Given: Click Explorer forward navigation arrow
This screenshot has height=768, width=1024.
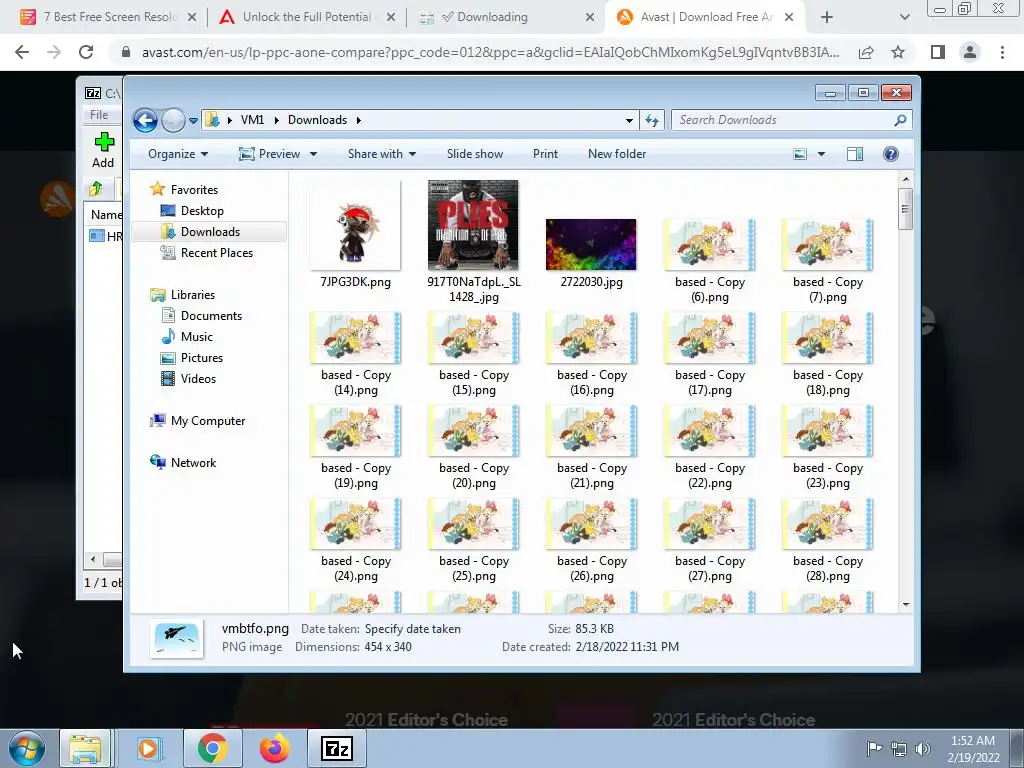Looking at the screenshot, I should coord(174,120).
